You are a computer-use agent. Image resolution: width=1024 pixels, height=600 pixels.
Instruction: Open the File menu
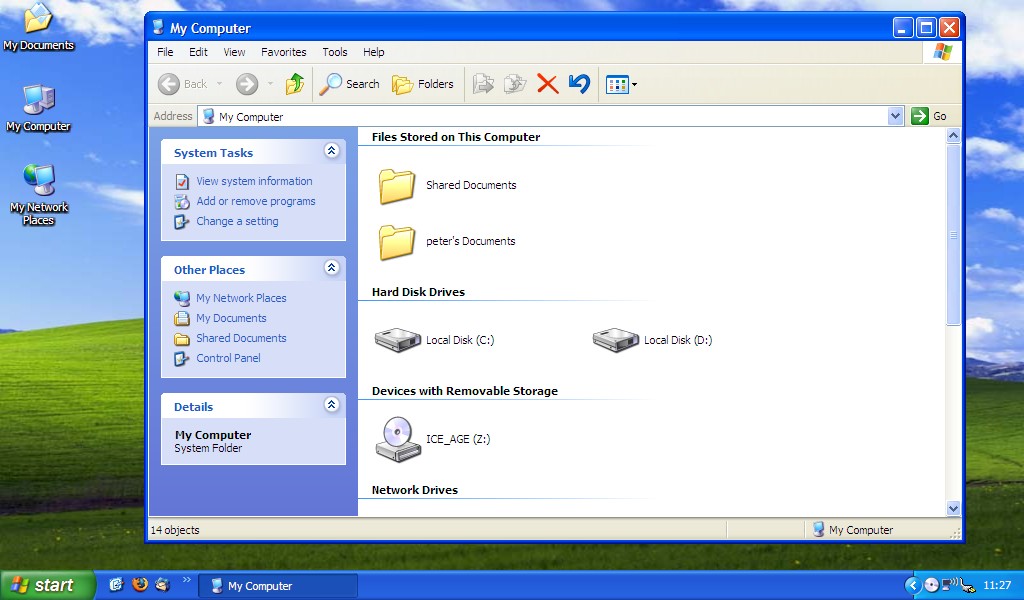point(165,52)
